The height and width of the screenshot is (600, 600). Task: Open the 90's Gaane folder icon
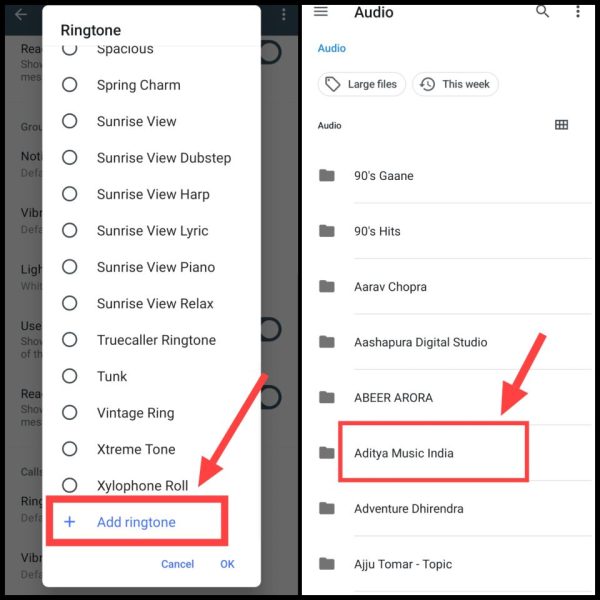pos(327,175)
